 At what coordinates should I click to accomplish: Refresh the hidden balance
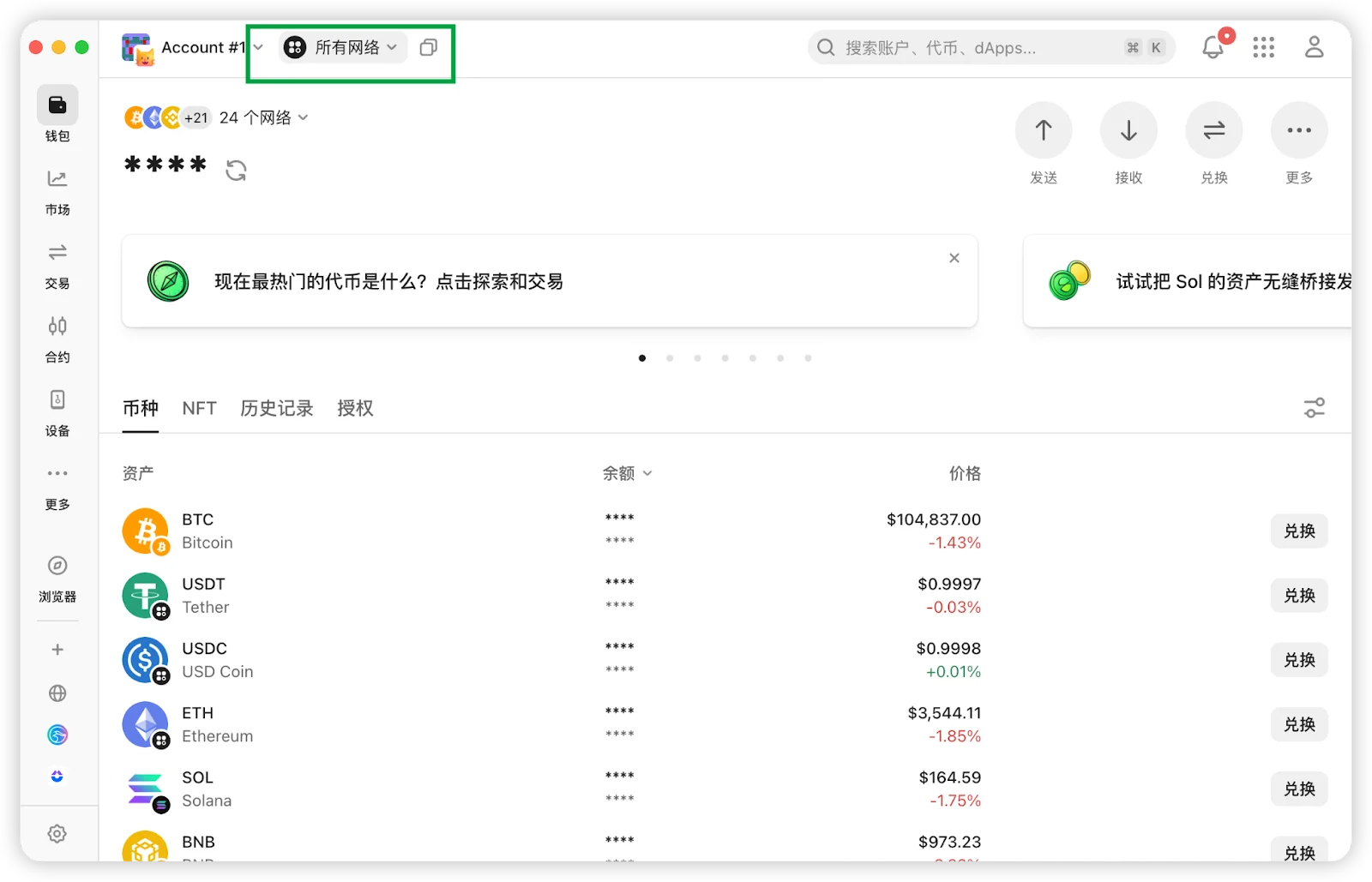236,171
